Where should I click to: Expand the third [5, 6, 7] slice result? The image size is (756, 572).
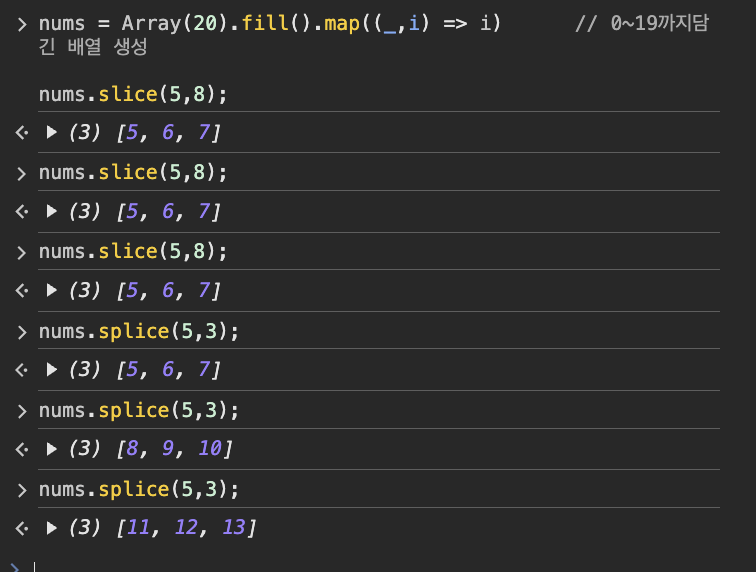click(x=52, y=290)
